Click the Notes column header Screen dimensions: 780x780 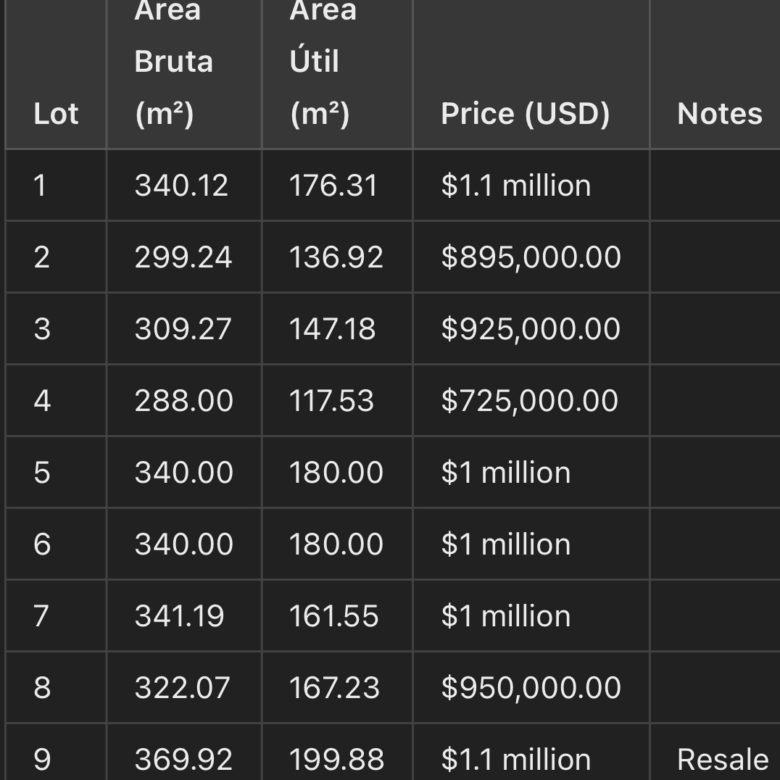point(719,114)
